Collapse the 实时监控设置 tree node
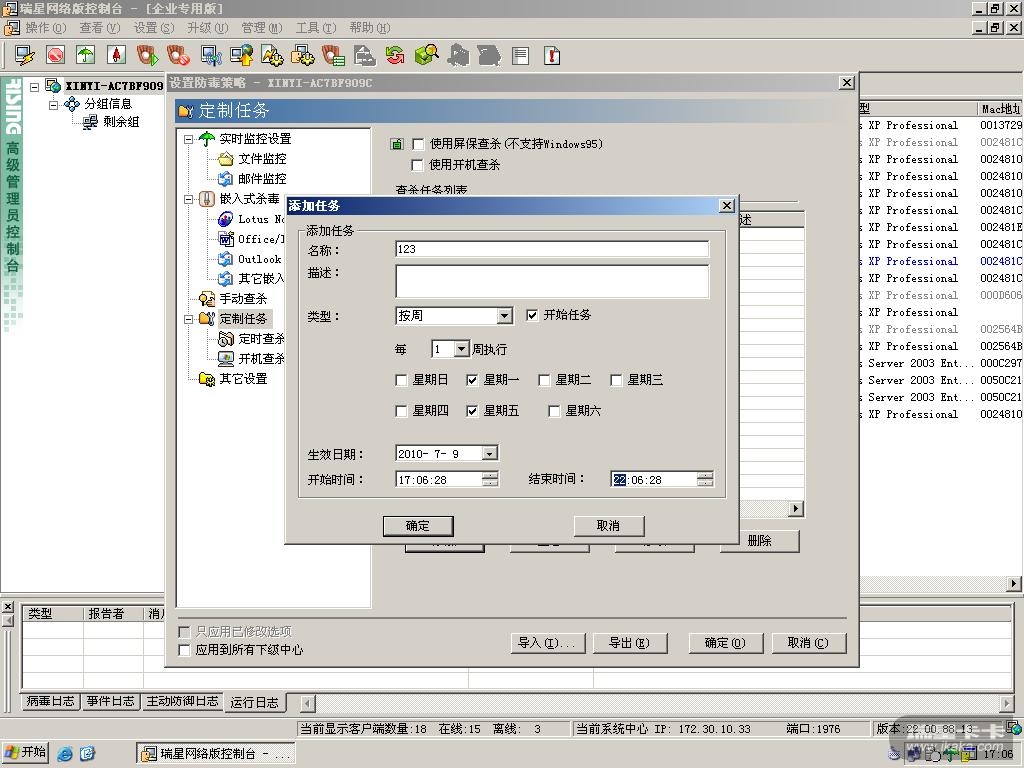Viewport: 1024px width, 768px height. point(188,139)
